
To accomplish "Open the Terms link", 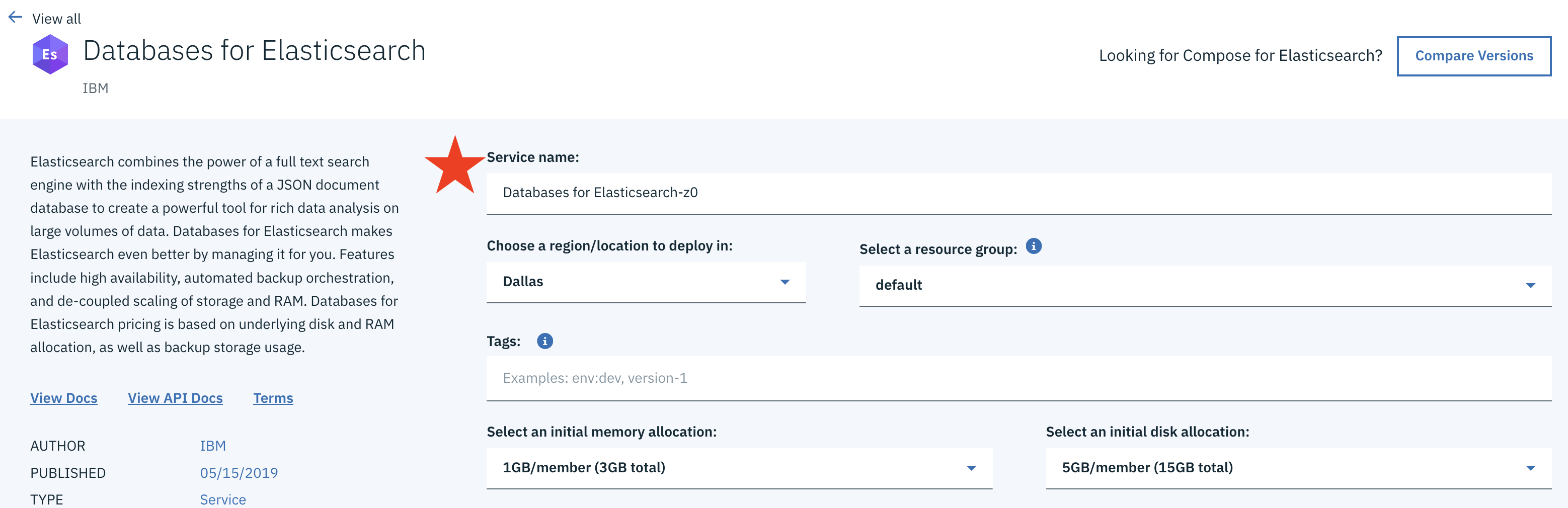I will click(273, 398).
